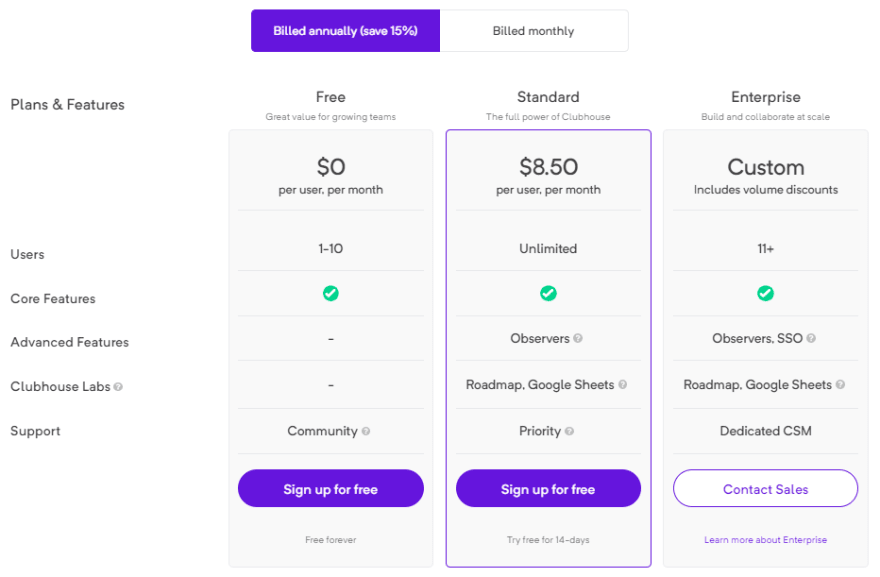This screenshot has width=880, height=577.
Task: Click the Contact Sales button
Action: (x=766, y=489)
